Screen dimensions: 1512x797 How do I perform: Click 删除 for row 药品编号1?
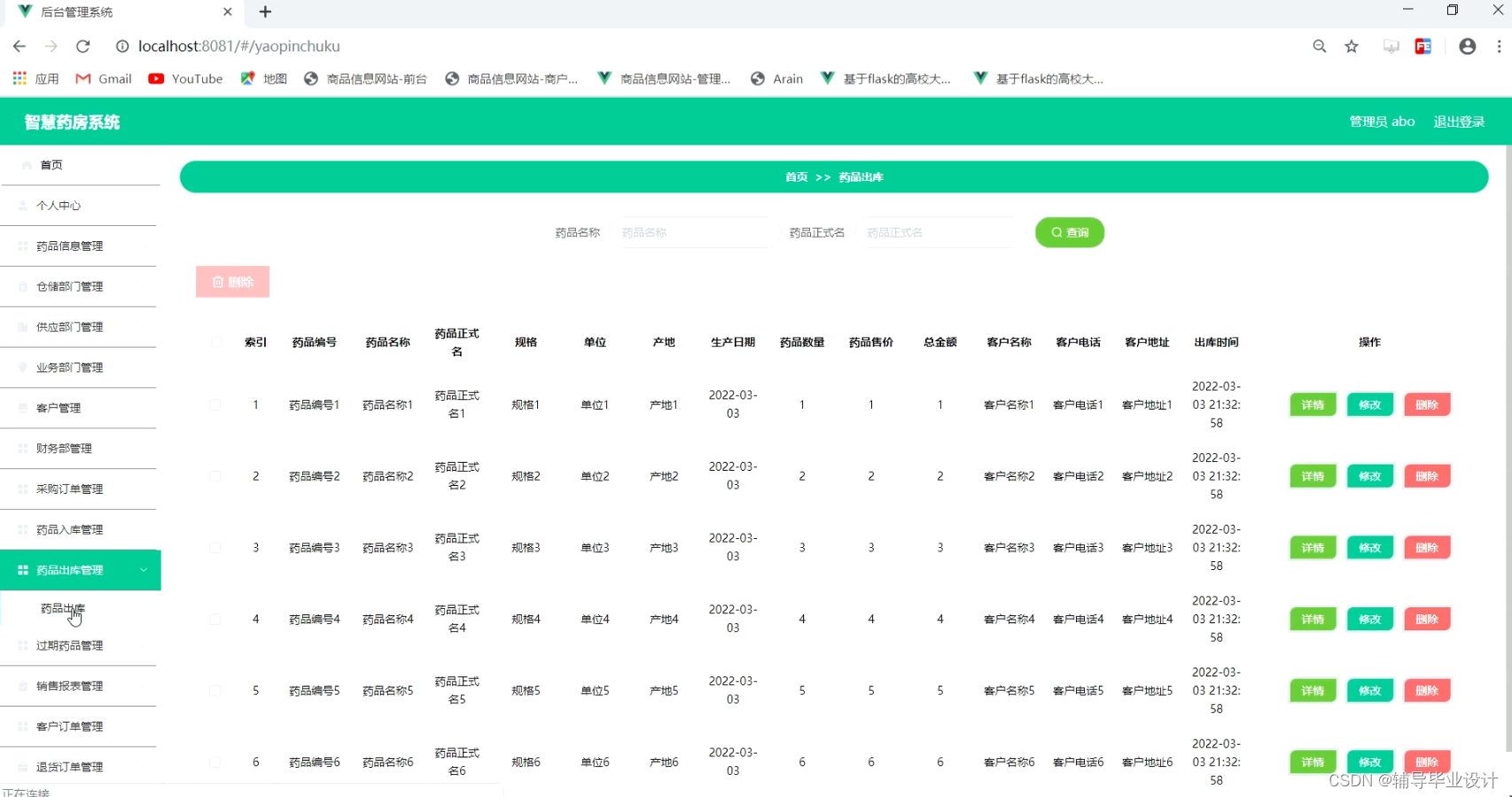pos(1427,405)
